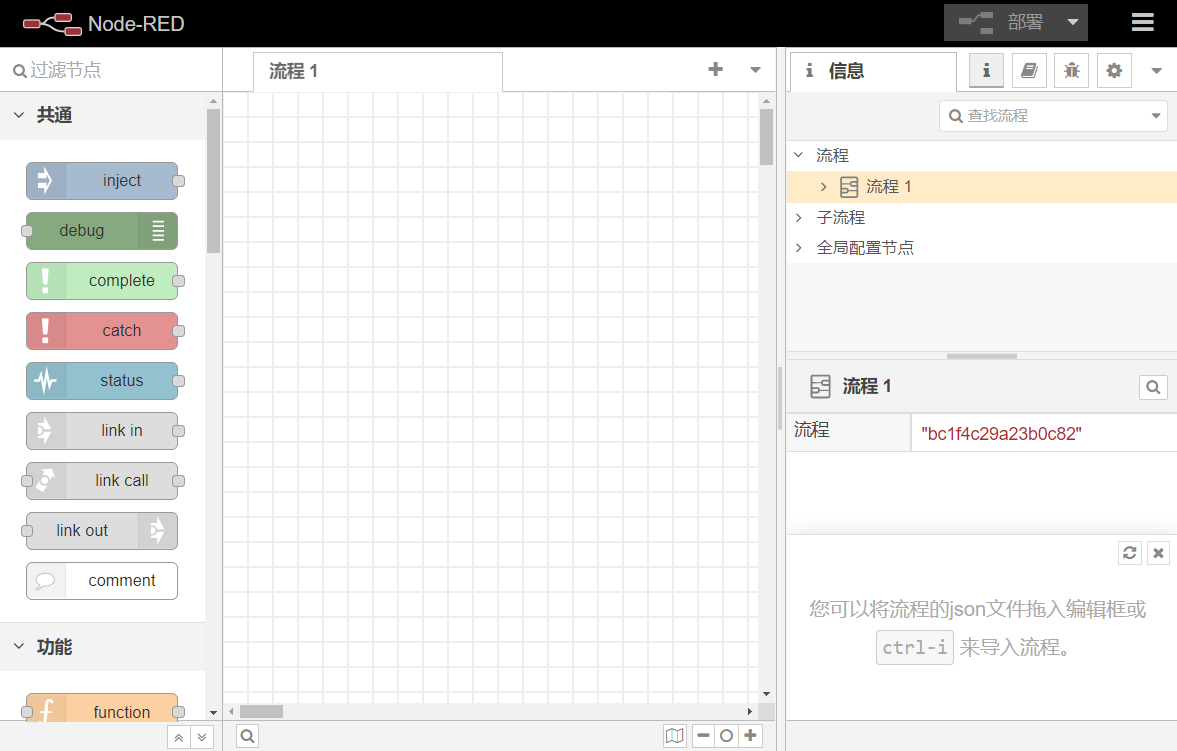Click the workspace vertical scrollbar thumb
The height and width of the screenshot is (751, 1177).
pos(766,137)
